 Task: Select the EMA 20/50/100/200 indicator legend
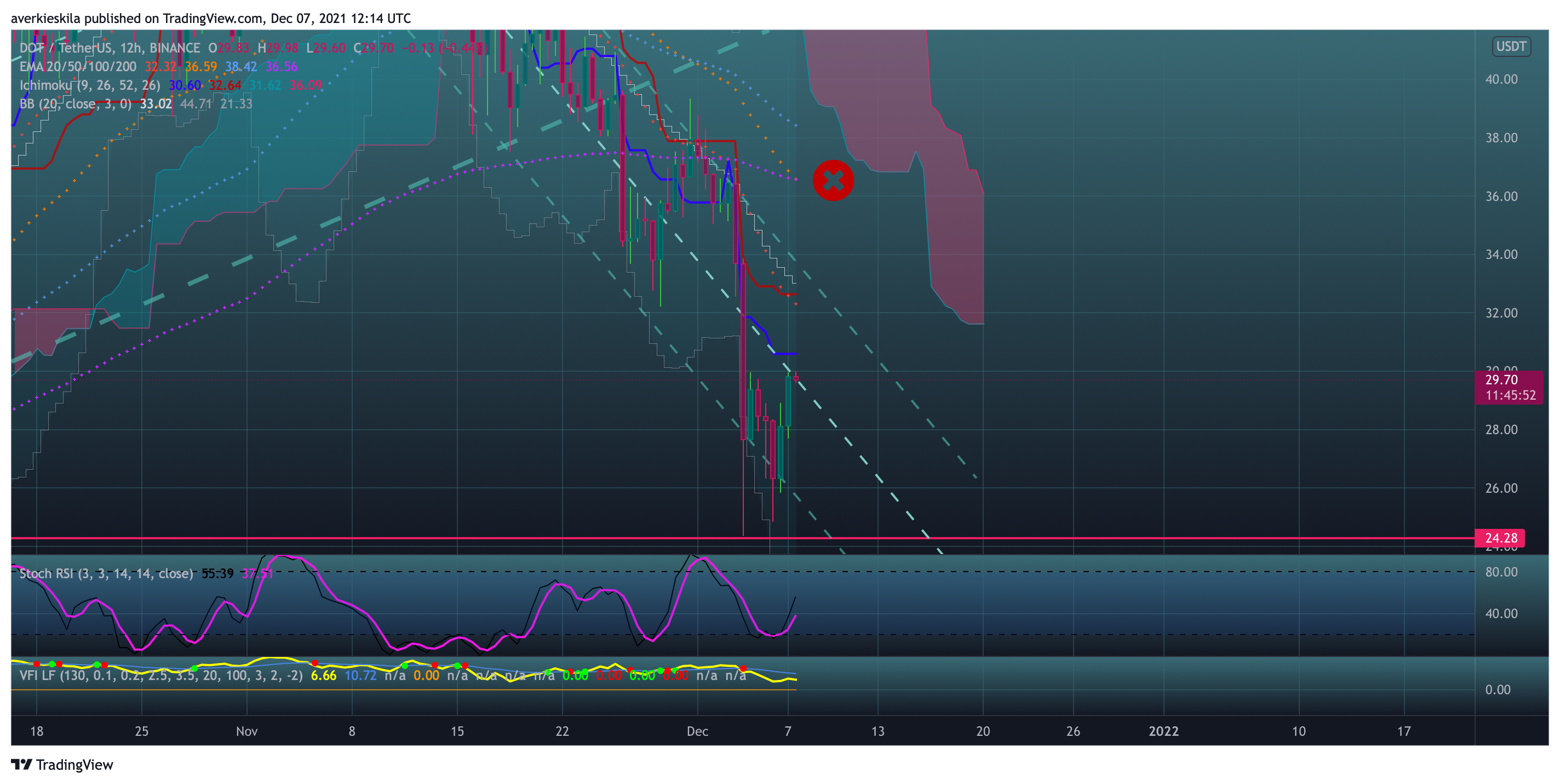(x=78, y=67)
